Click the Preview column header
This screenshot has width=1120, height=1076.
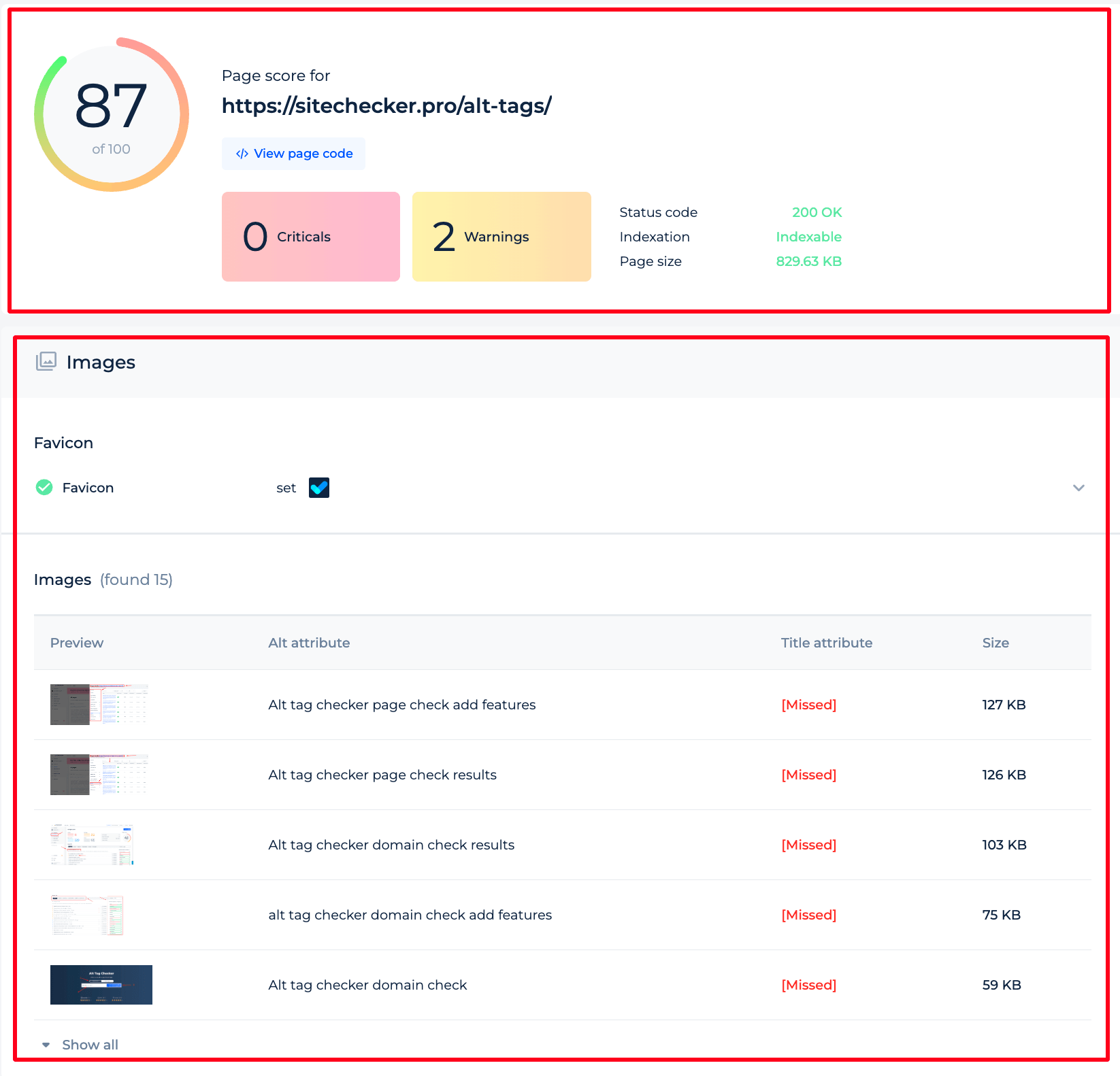click(x=77, y=643)
